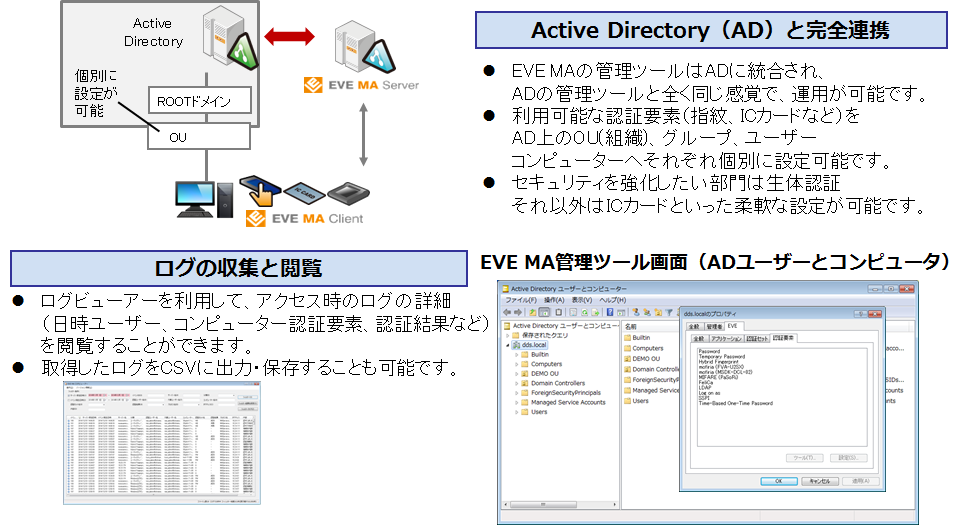
Task: Click the ツール(T) button in dialog
Action: (x=805, y=458)
